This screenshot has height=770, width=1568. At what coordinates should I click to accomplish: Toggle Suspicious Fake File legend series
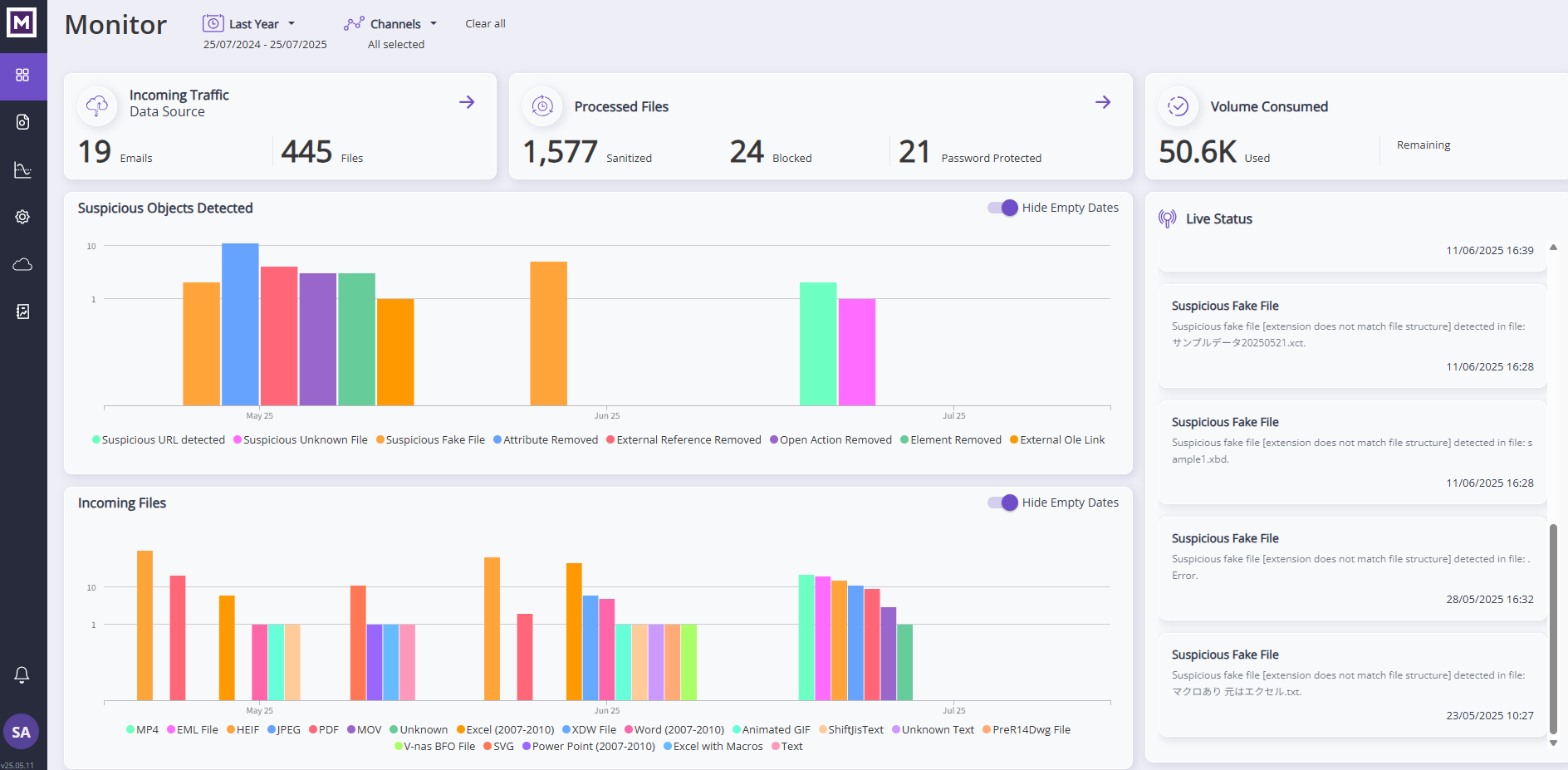(430, 440)
